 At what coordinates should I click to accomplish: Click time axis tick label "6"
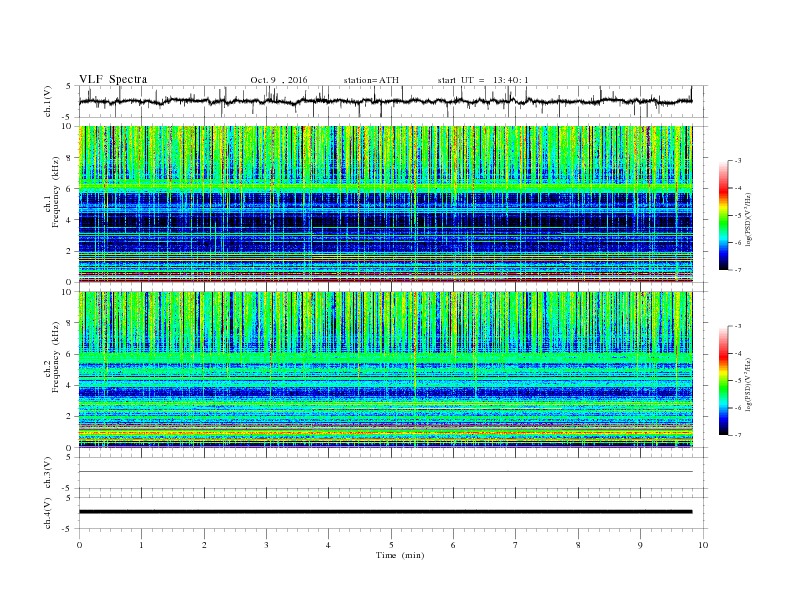click(453, 545)
